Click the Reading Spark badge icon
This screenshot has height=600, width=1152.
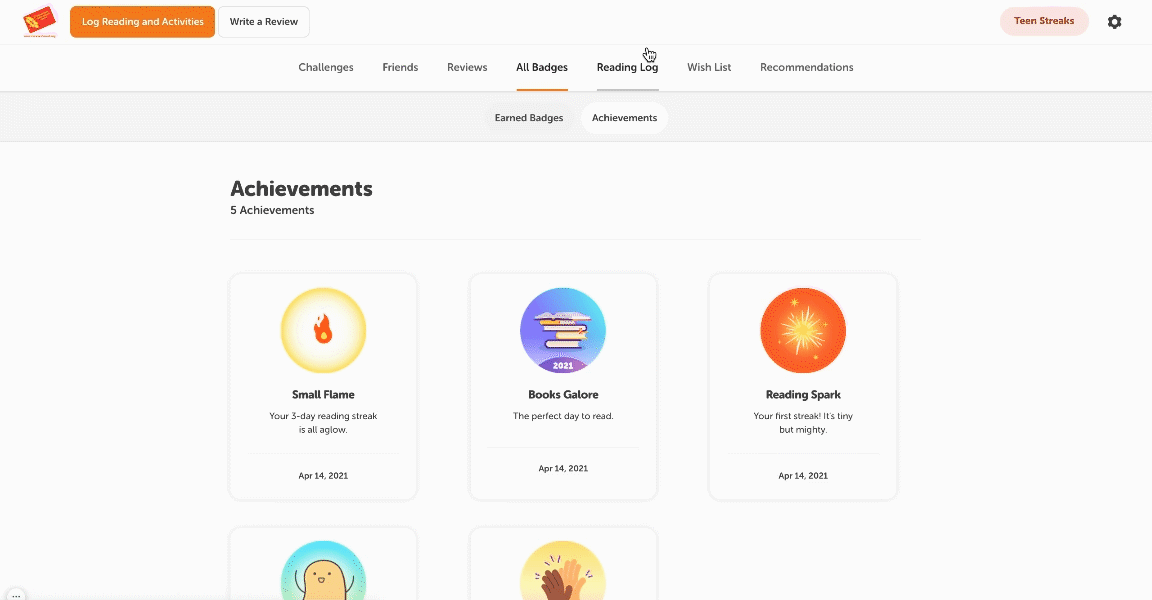(x=803, y=330)
